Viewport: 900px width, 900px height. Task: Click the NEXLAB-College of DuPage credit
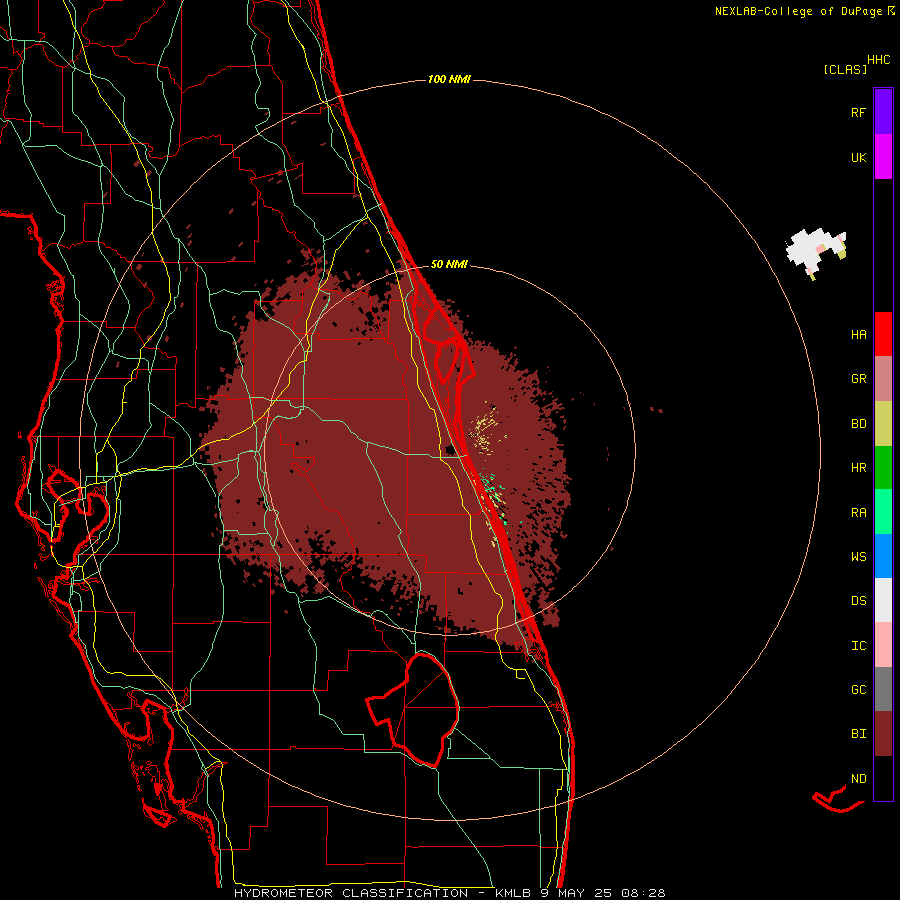point(798,11)
